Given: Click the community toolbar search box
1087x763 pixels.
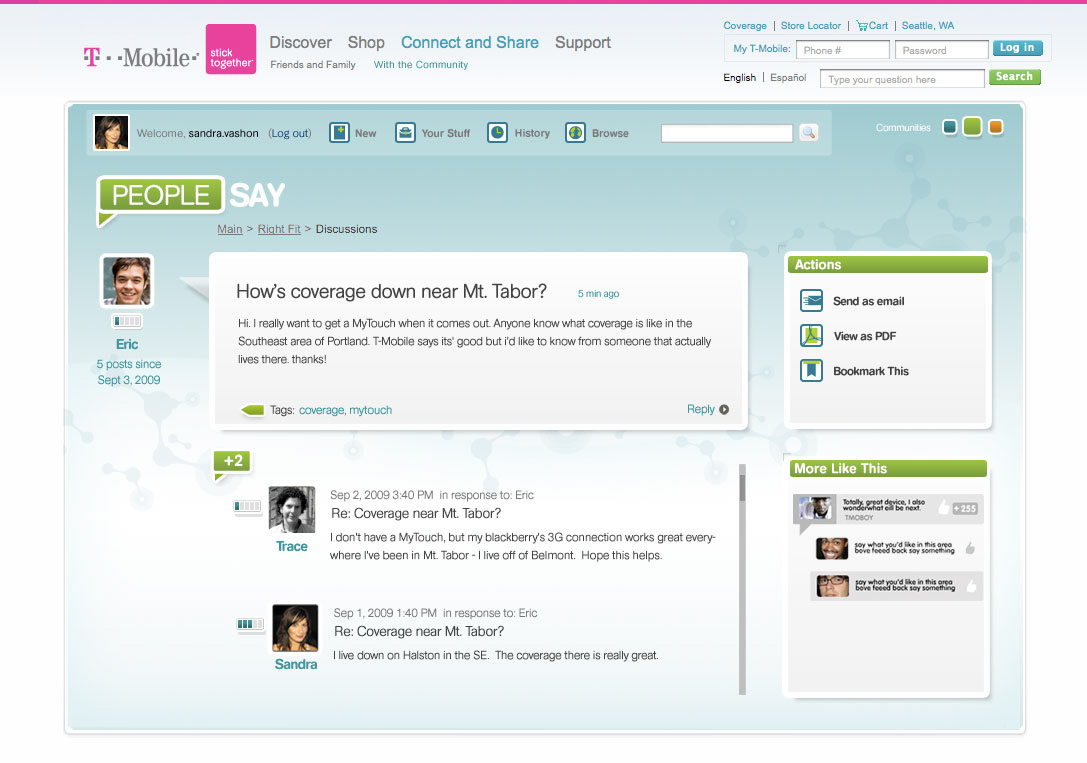Looking at the screenshot, I should pos(727,133).
